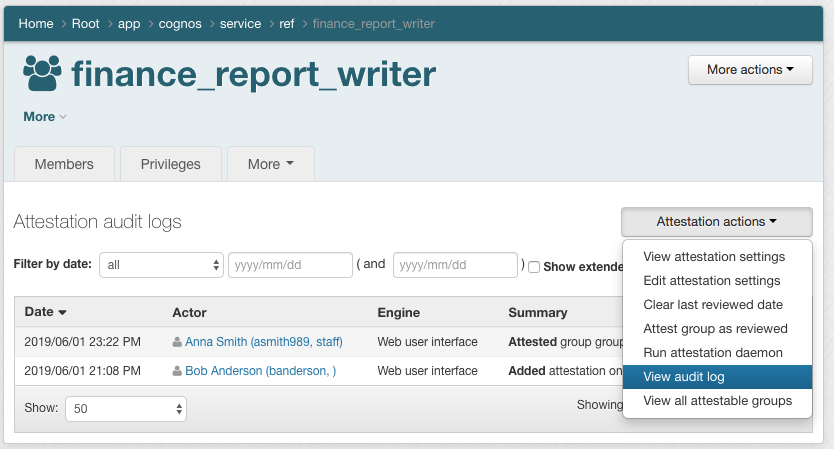834x449 pixels.
Task: Open Anna Smith's user link
Action: 263,342
